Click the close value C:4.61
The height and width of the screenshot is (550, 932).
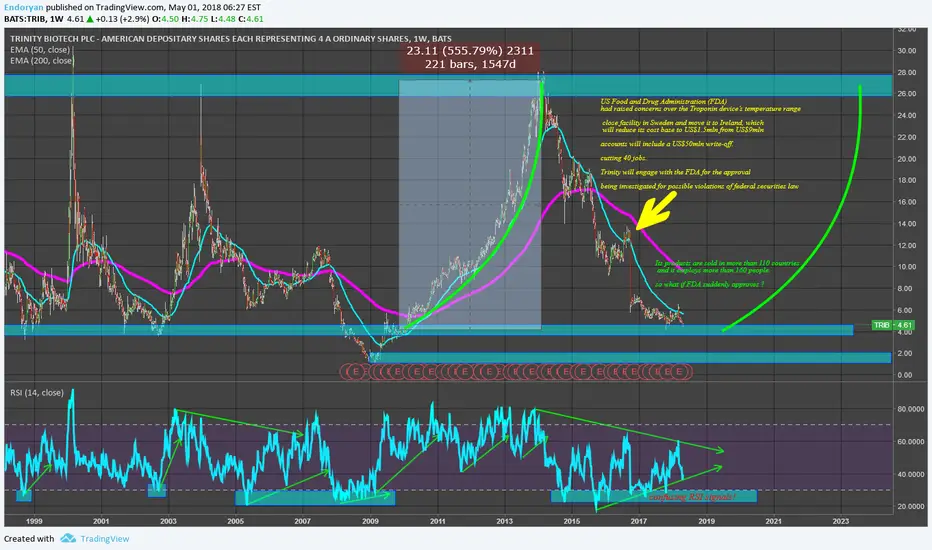(251, 19)
